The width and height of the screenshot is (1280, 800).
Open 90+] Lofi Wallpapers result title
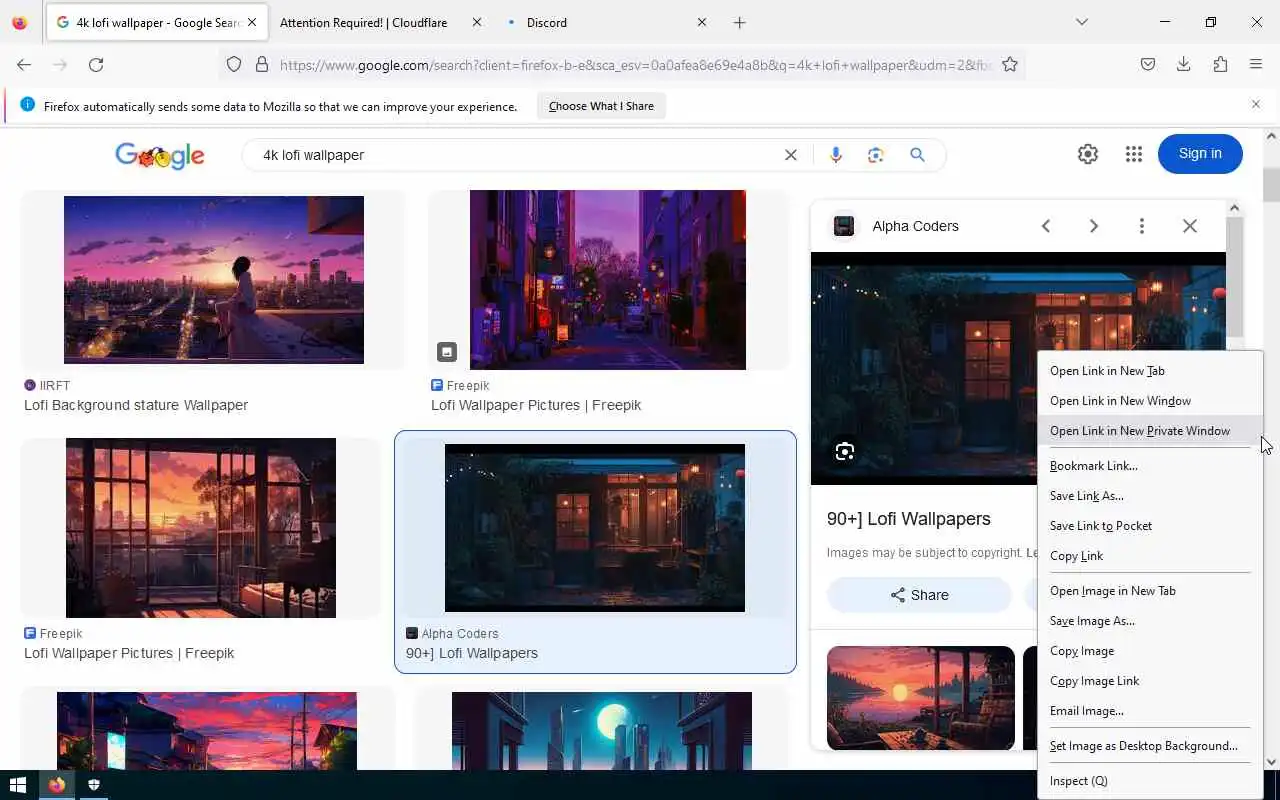[472, 653]
